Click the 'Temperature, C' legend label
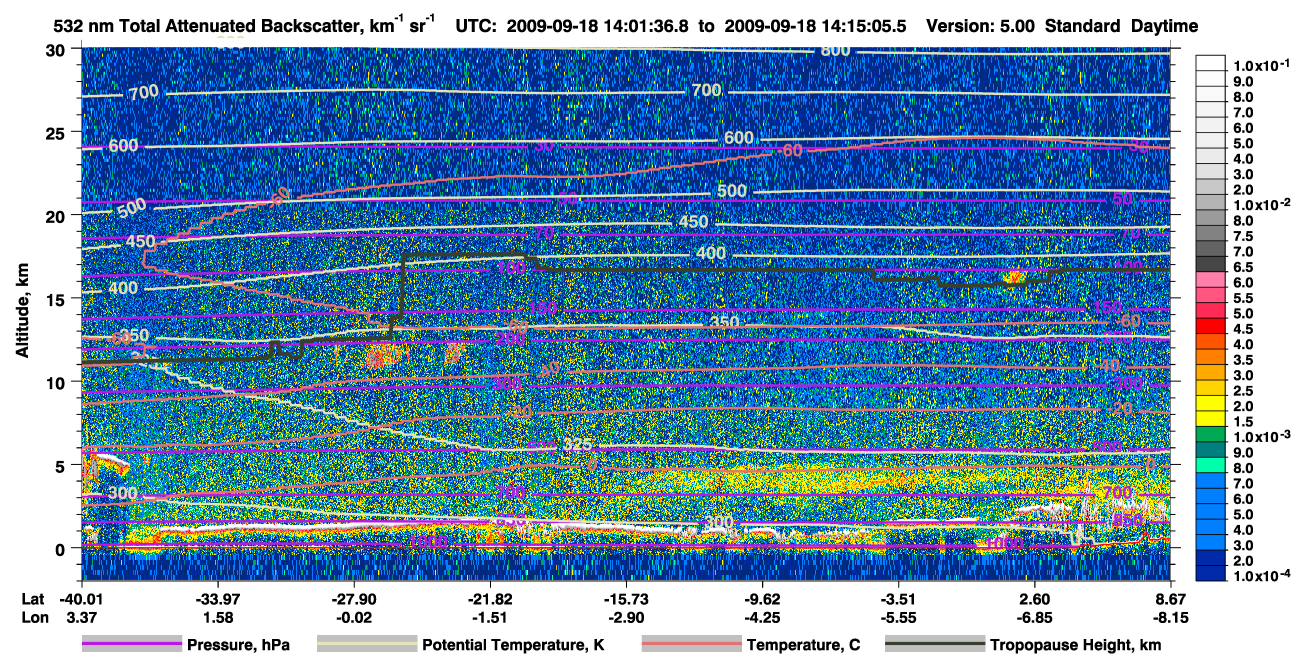 (x=803, y=645)
